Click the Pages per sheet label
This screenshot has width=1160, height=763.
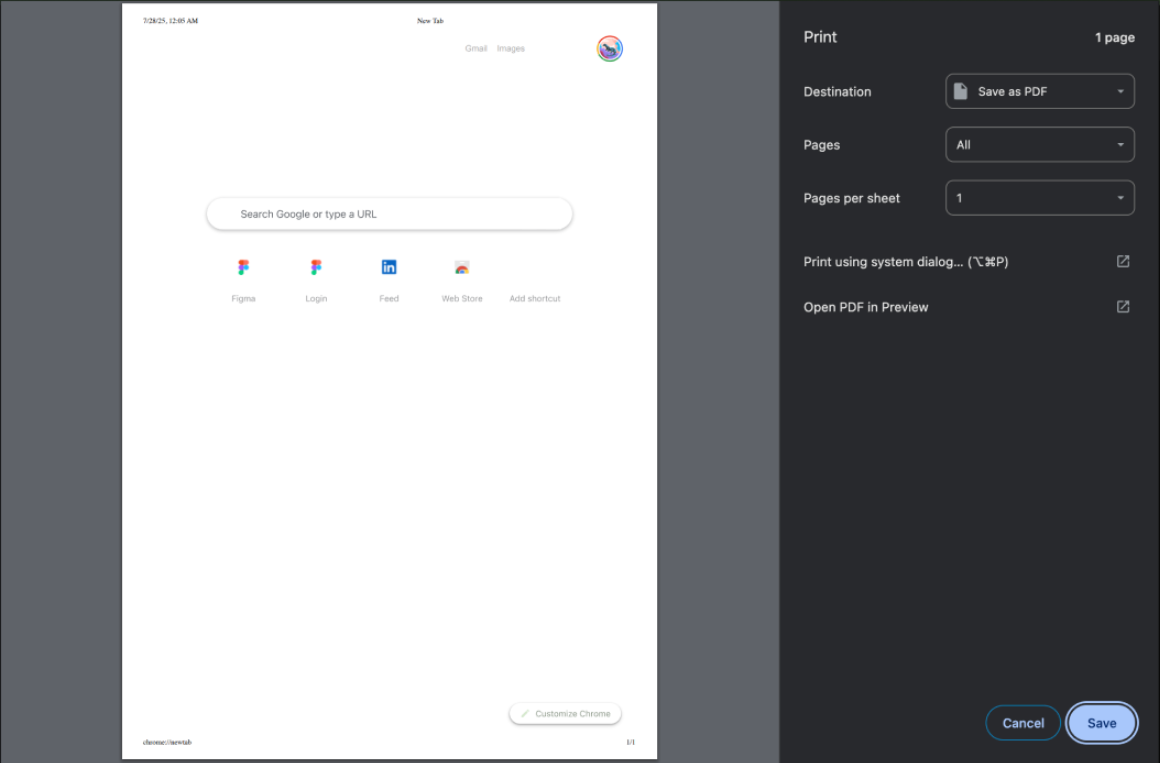click(852, 198)
